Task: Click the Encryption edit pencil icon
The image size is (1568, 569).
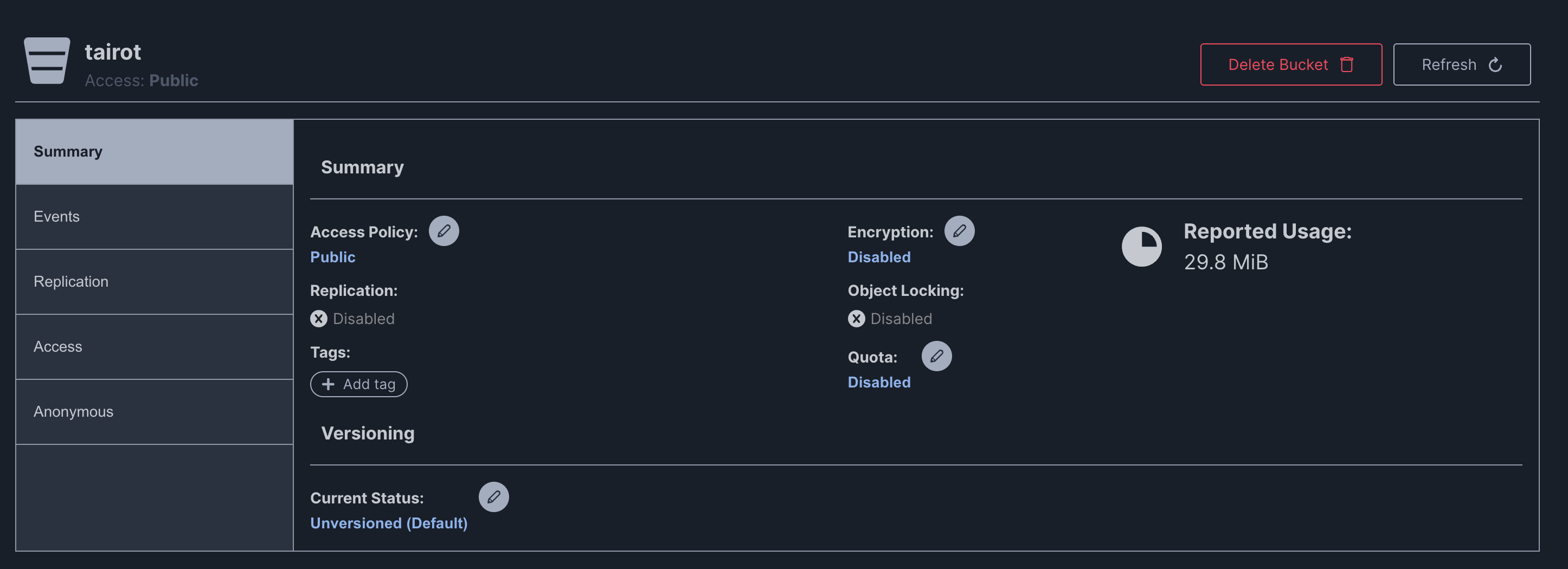Action: coord(959,231)
